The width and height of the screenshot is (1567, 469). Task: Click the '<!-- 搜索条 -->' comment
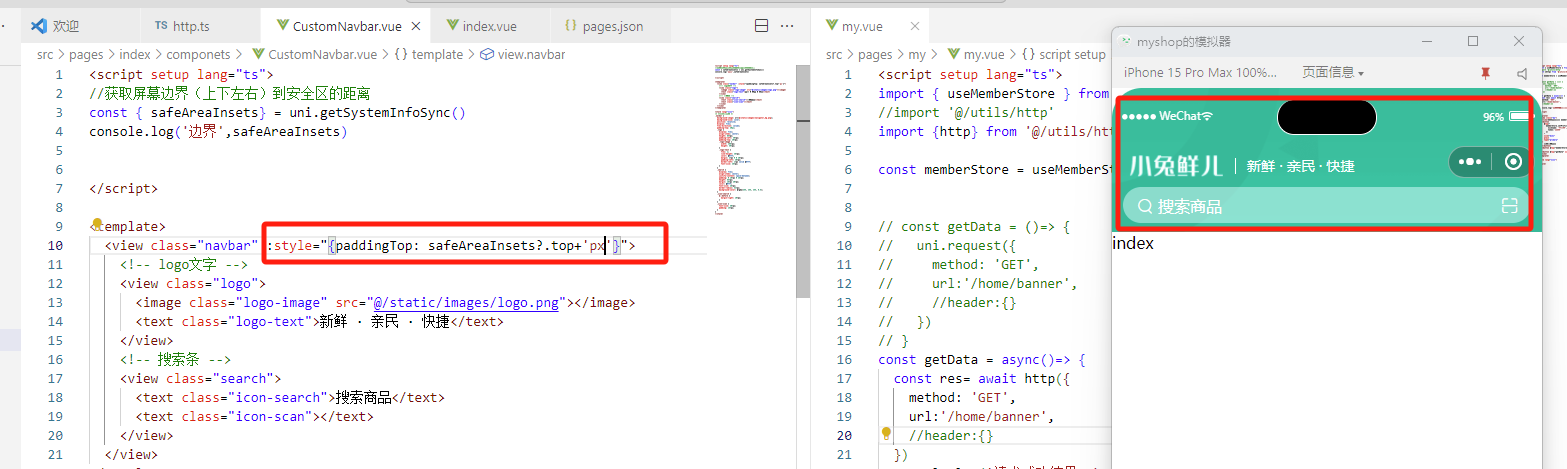point(176,360)
